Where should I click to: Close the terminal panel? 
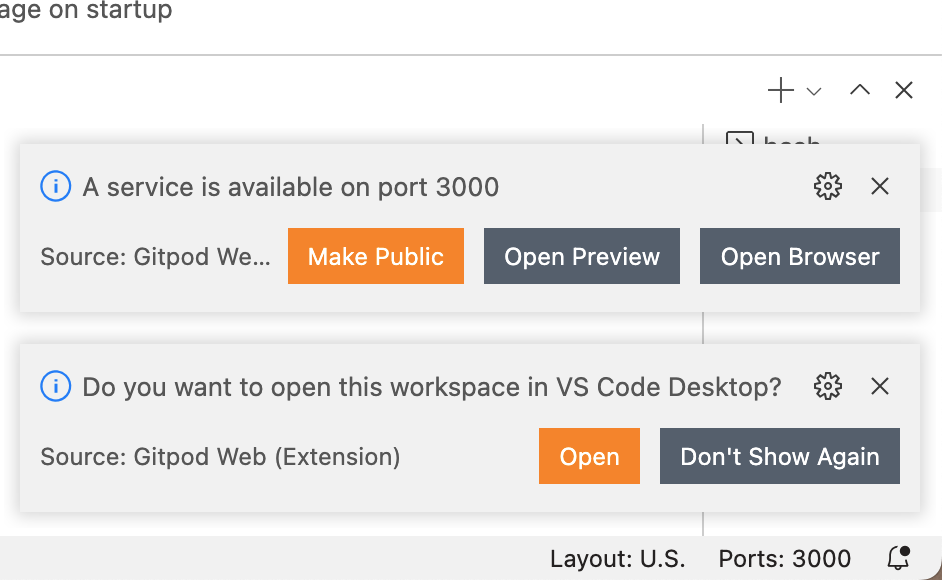tap(904, 91)
